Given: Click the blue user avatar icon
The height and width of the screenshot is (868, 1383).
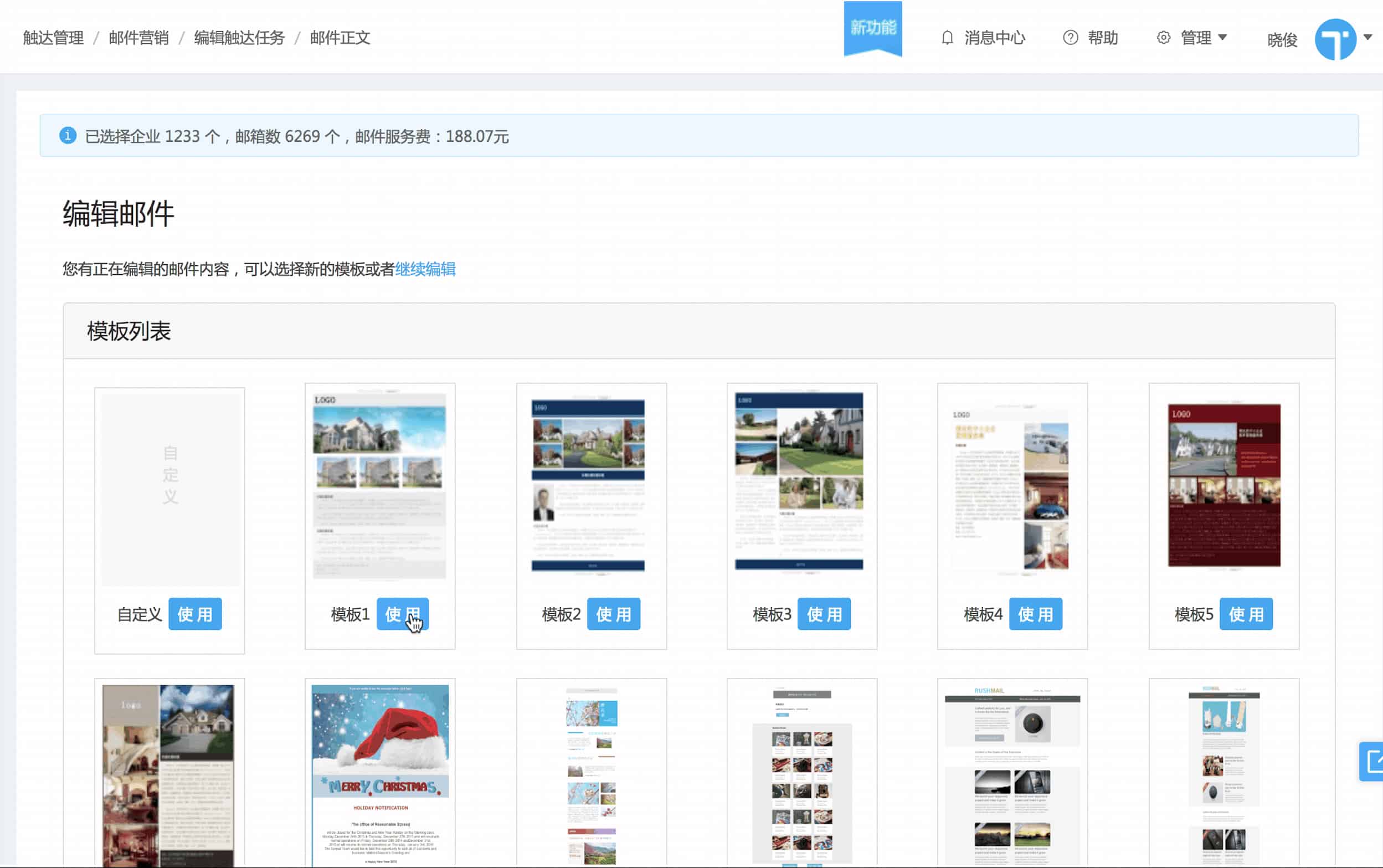Looking at the screenshot, I should tap(1335, 40).
